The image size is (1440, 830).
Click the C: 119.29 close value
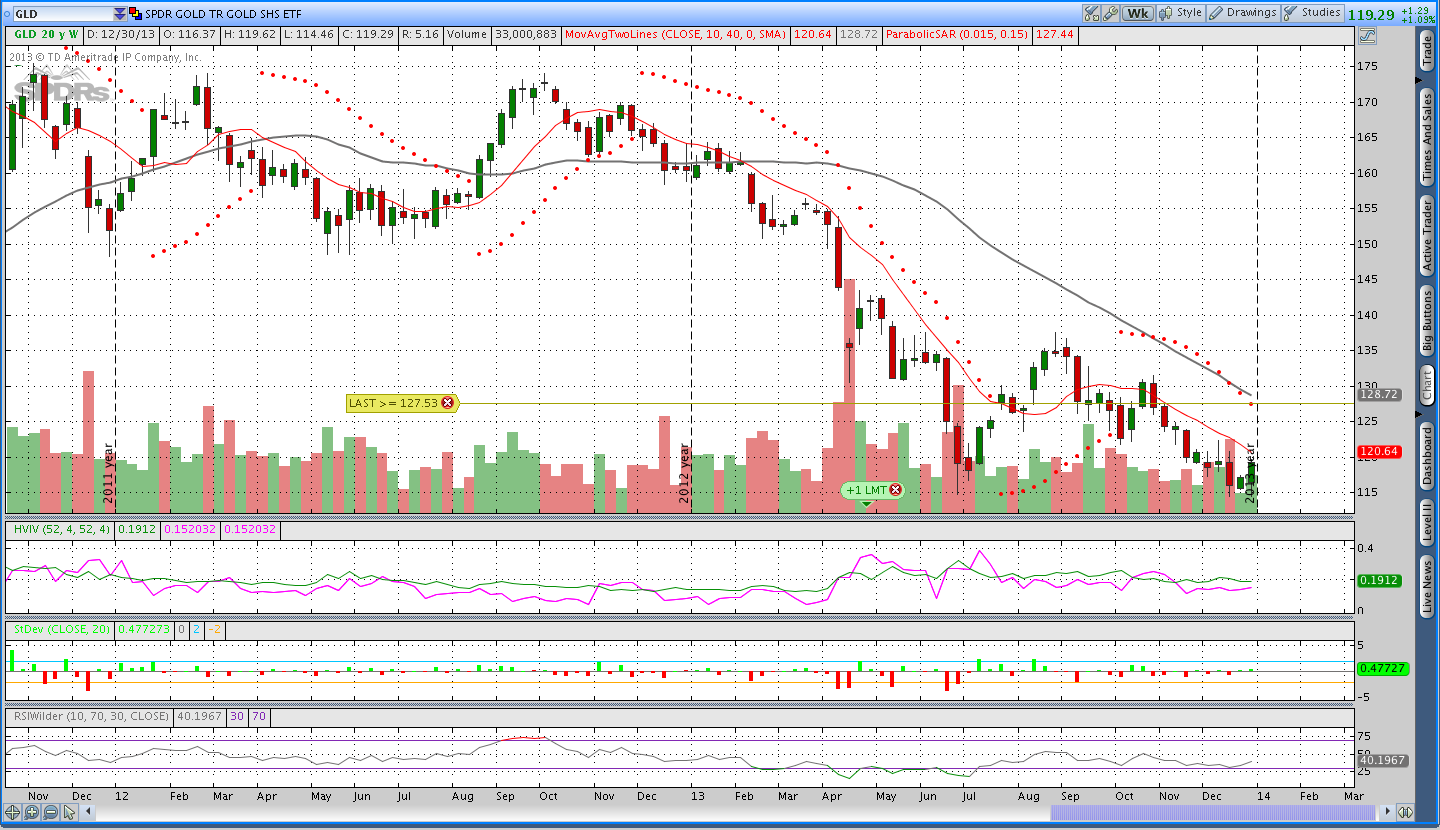(368, 34)
